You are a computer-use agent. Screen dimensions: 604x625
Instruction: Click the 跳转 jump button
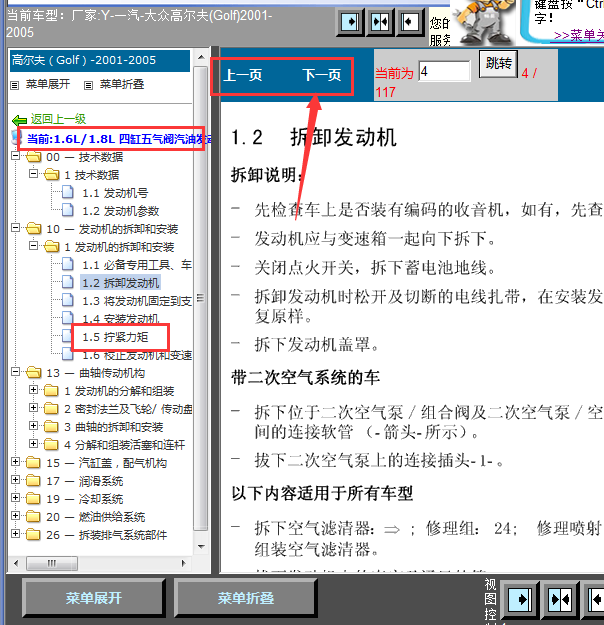coord(498,63)
